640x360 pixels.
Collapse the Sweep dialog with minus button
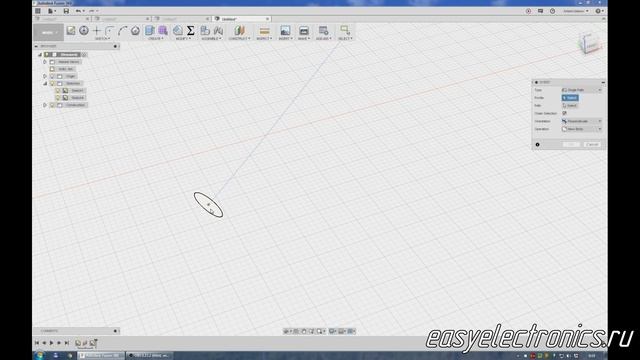[603, 82]
